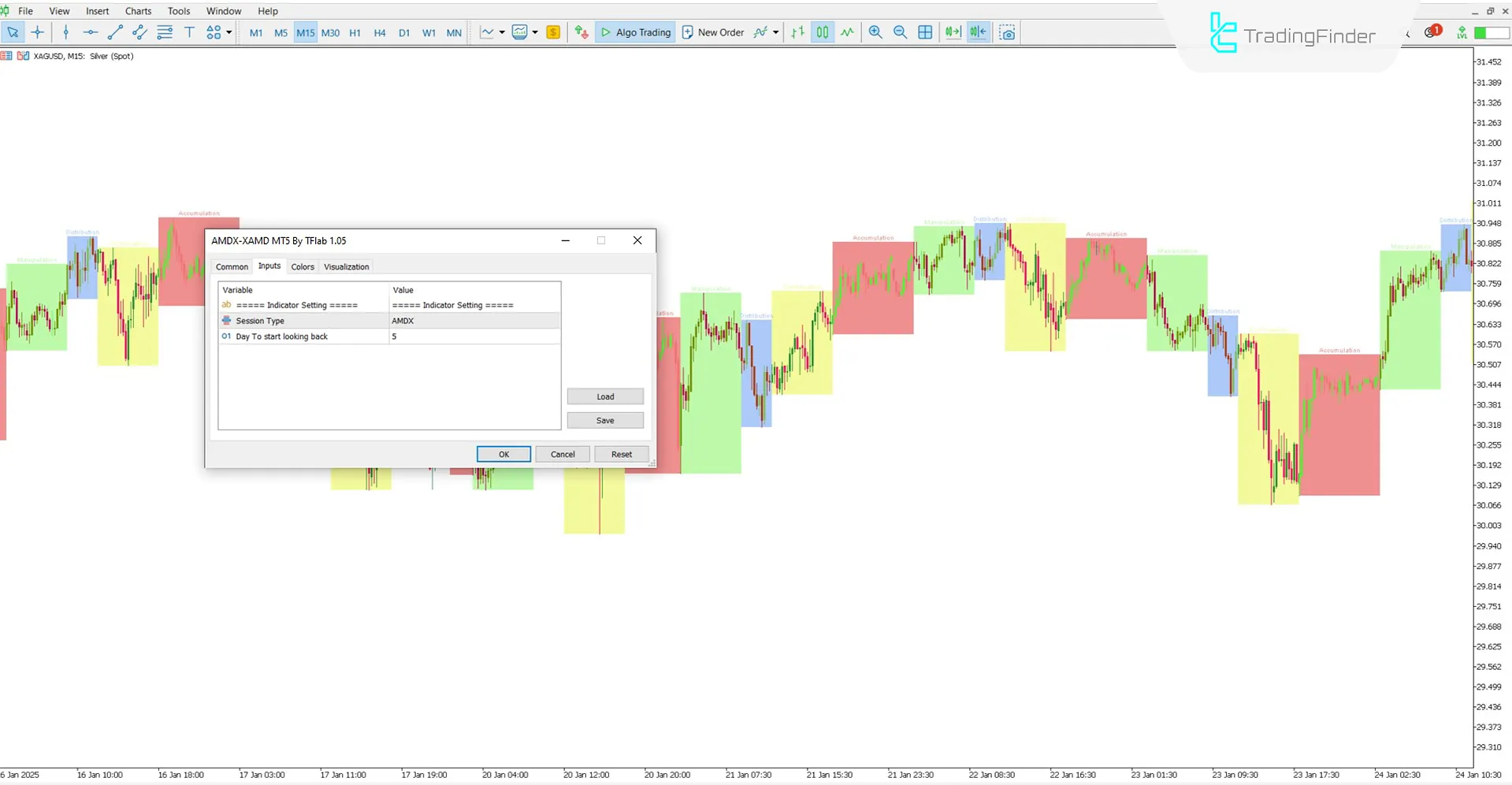Screen dimensions: 1512x785
Task: Edit the Day To start looking back value
Action: click(x=474, y=337)
